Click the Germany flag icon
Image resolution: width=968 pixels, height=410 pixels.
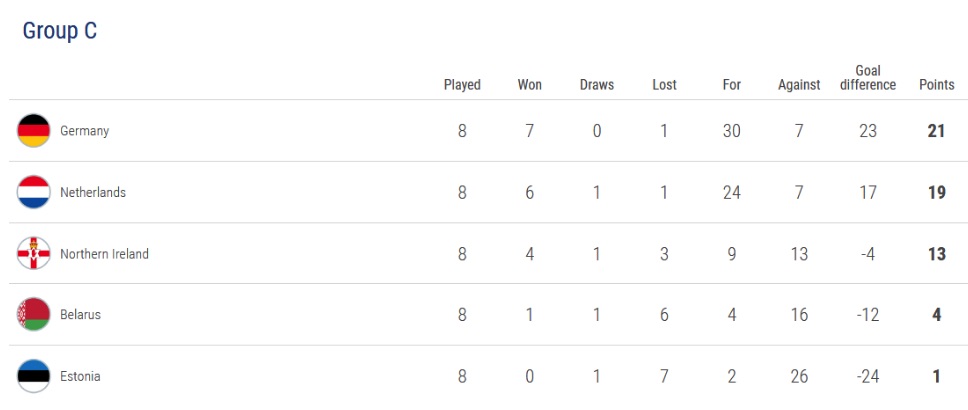[33, 131]
